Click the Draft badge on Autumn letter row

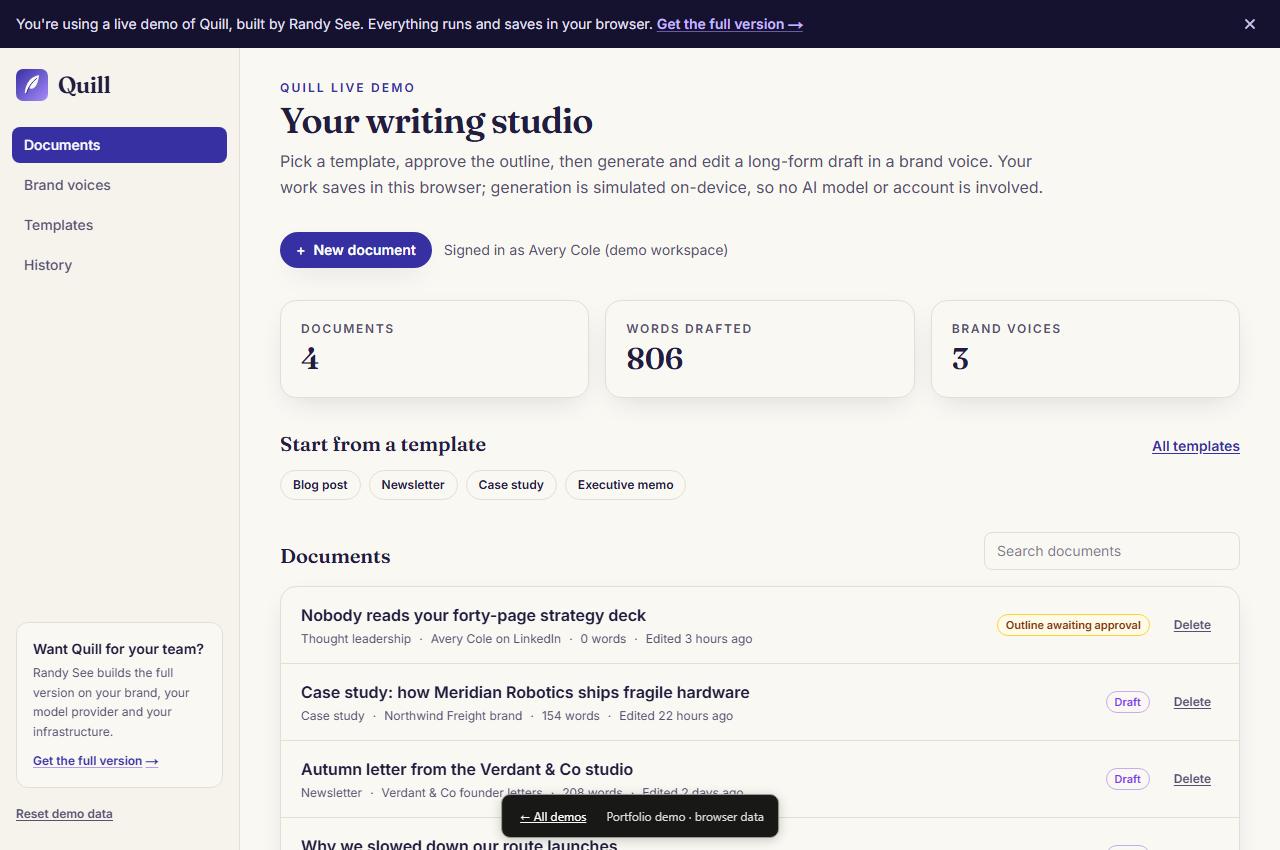tap(1128, 779)
